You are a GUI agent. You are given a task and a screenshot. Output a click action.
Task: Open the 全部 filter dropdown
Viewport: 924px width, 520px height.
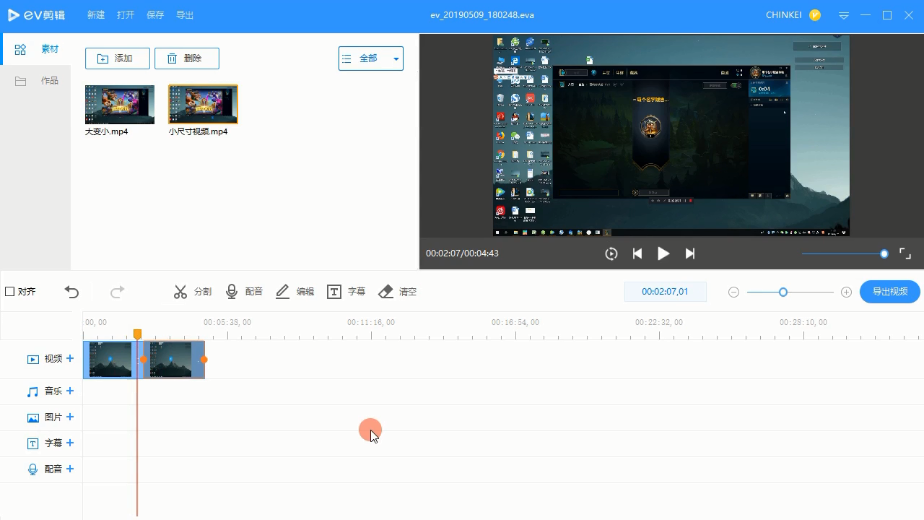tap(371, 58)
